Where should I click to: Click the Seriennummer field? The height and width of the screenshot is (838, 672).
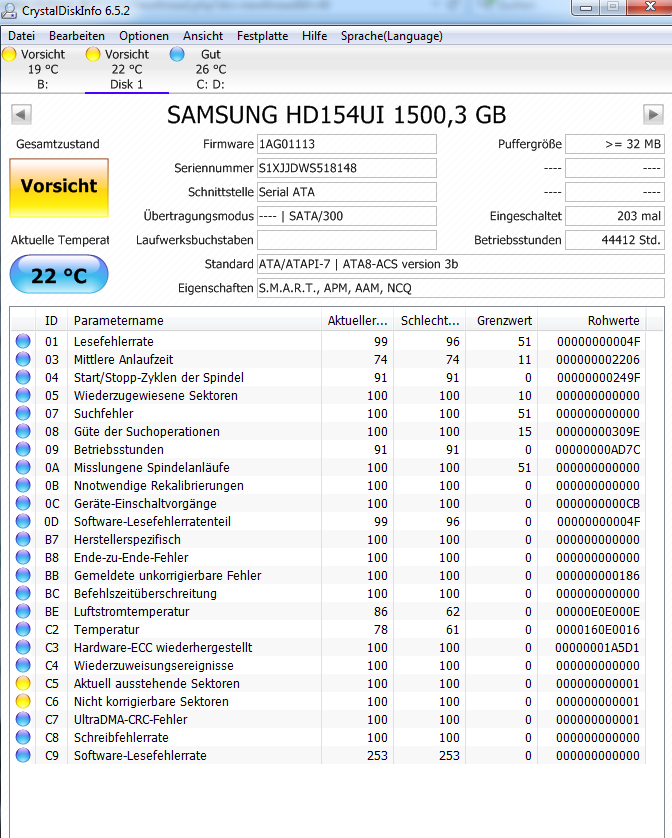pyautogui.click(x=346, y=168)
